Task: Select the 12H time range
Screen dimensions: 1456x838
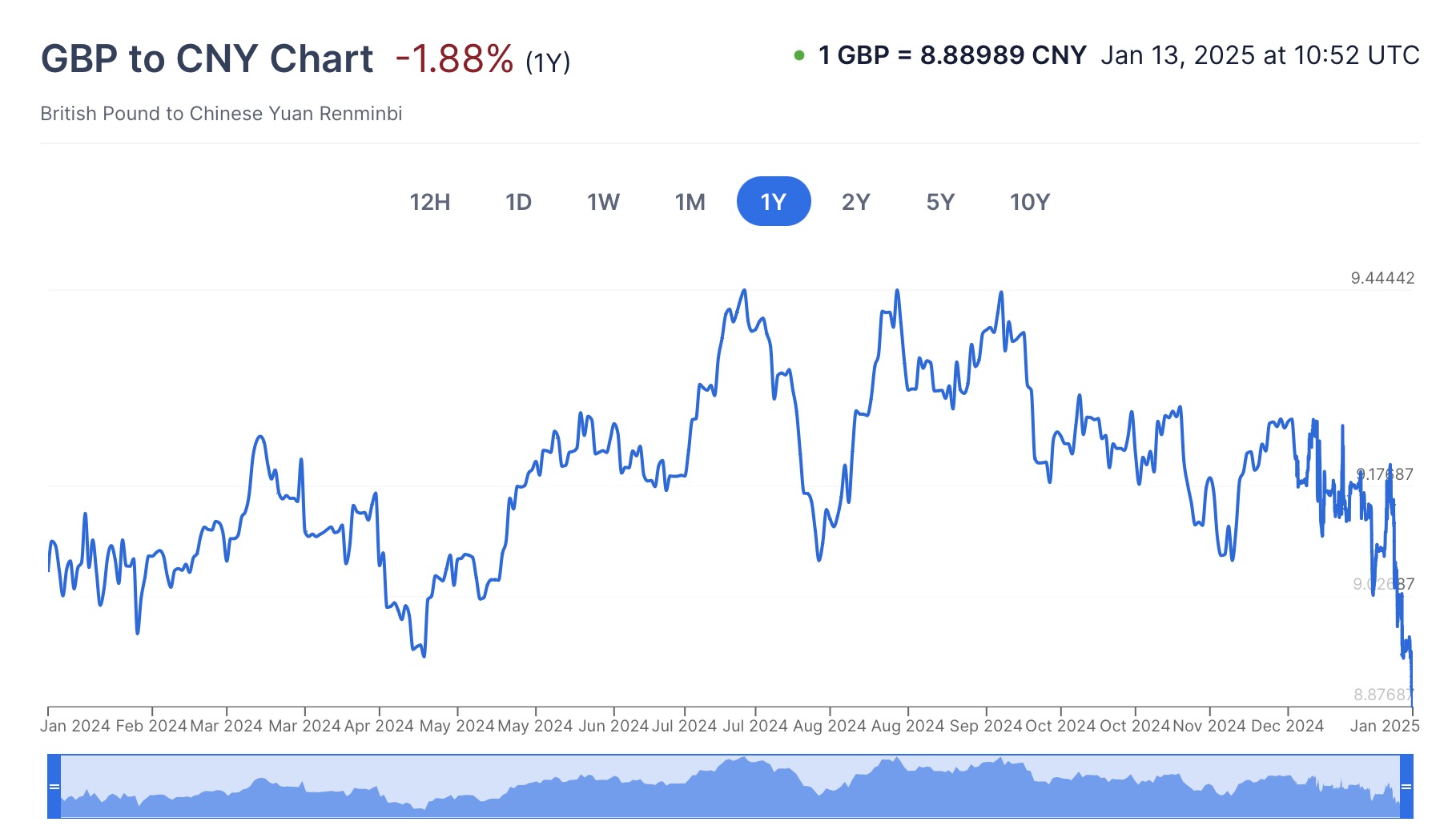Action: tap(430, 202)
